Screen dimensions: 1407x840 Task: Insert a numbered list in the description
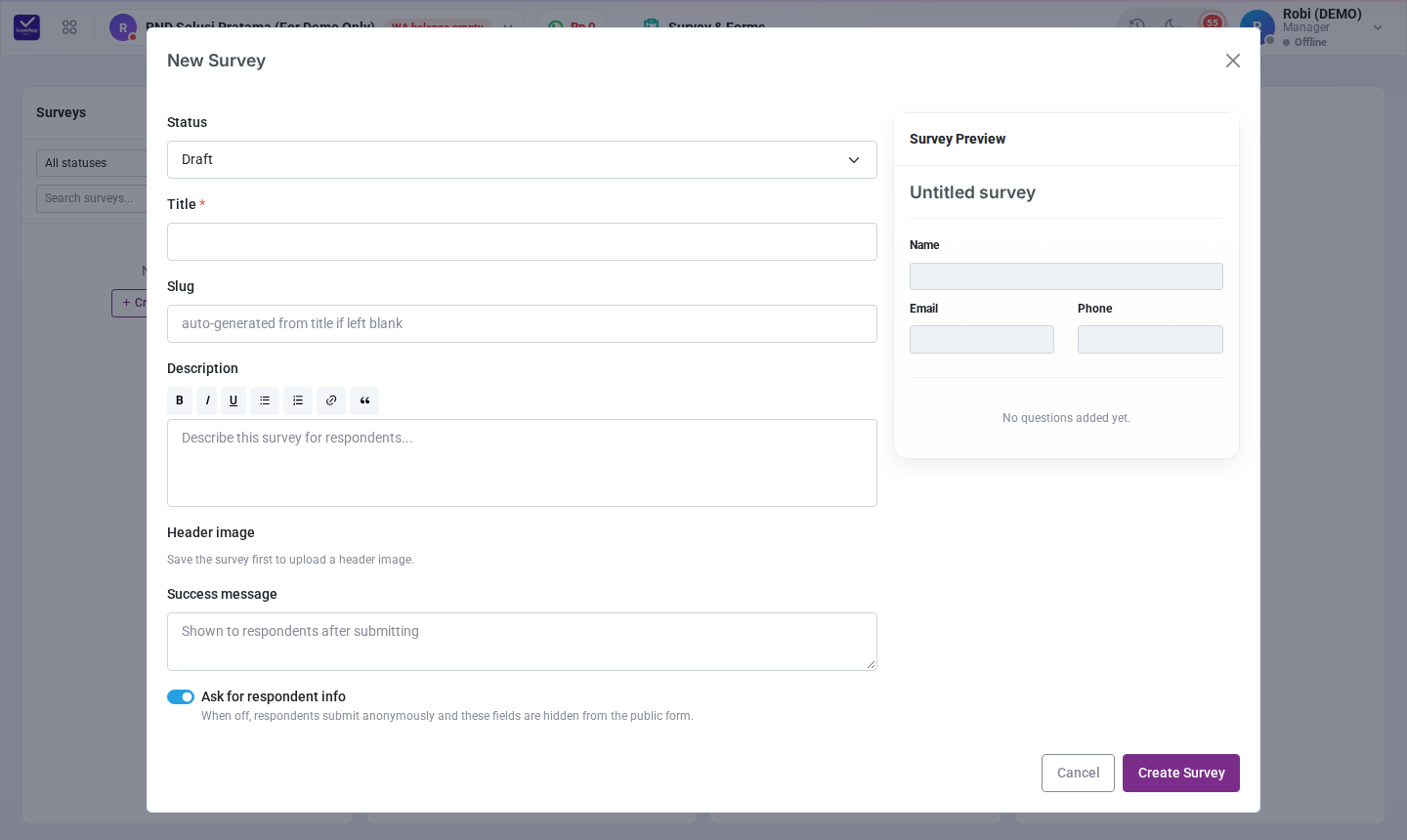click(x=298, y=400)
